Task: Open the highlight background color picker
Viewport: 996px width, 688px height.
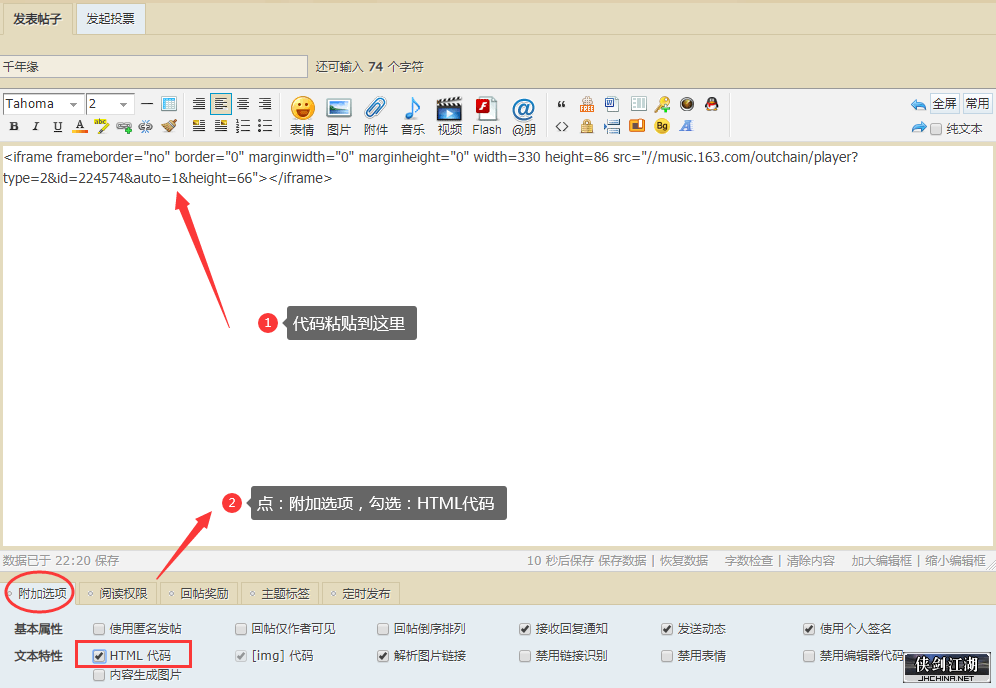Action: tap(101, 126)
